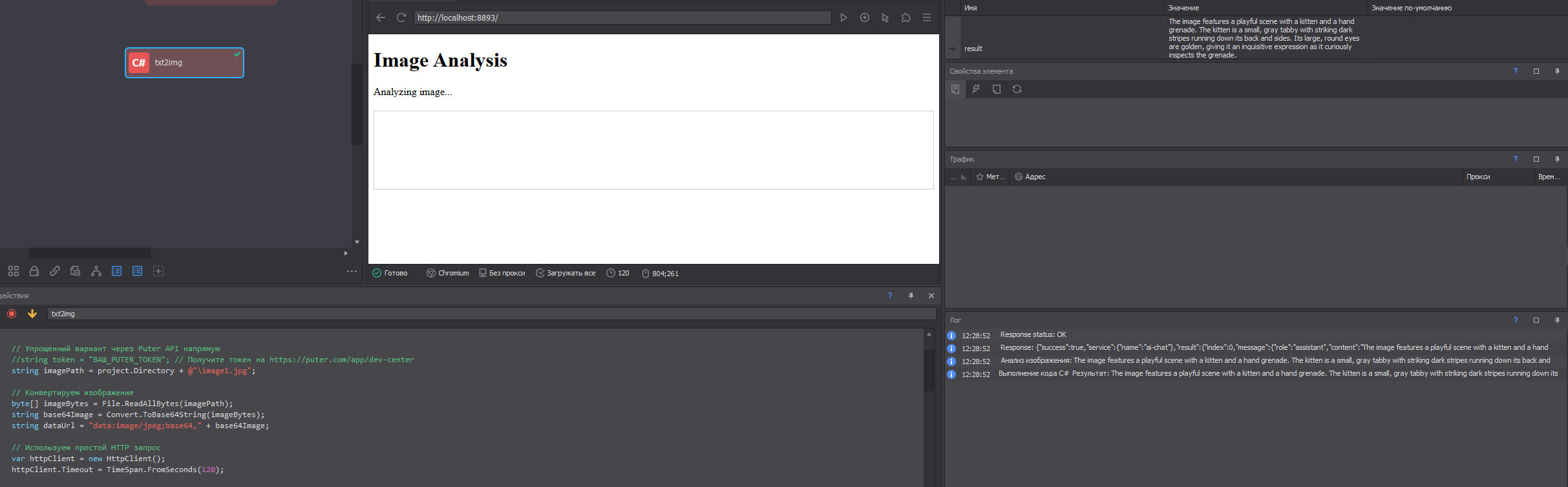Reload the localhost page in the browser
This screenshot has width=1568, height=487.
pos(401,17)
